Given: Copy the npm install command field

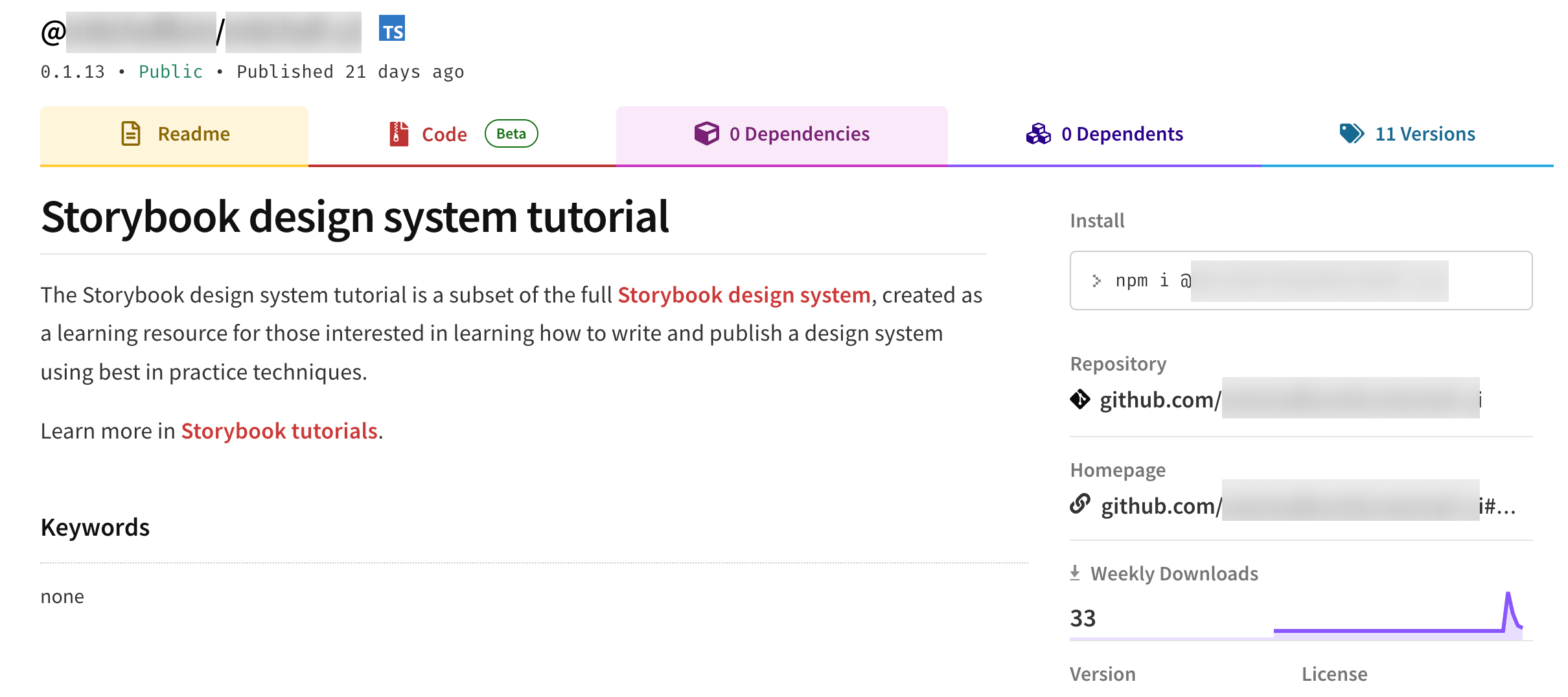Looking at the screenshot, I should [1301, 280].
